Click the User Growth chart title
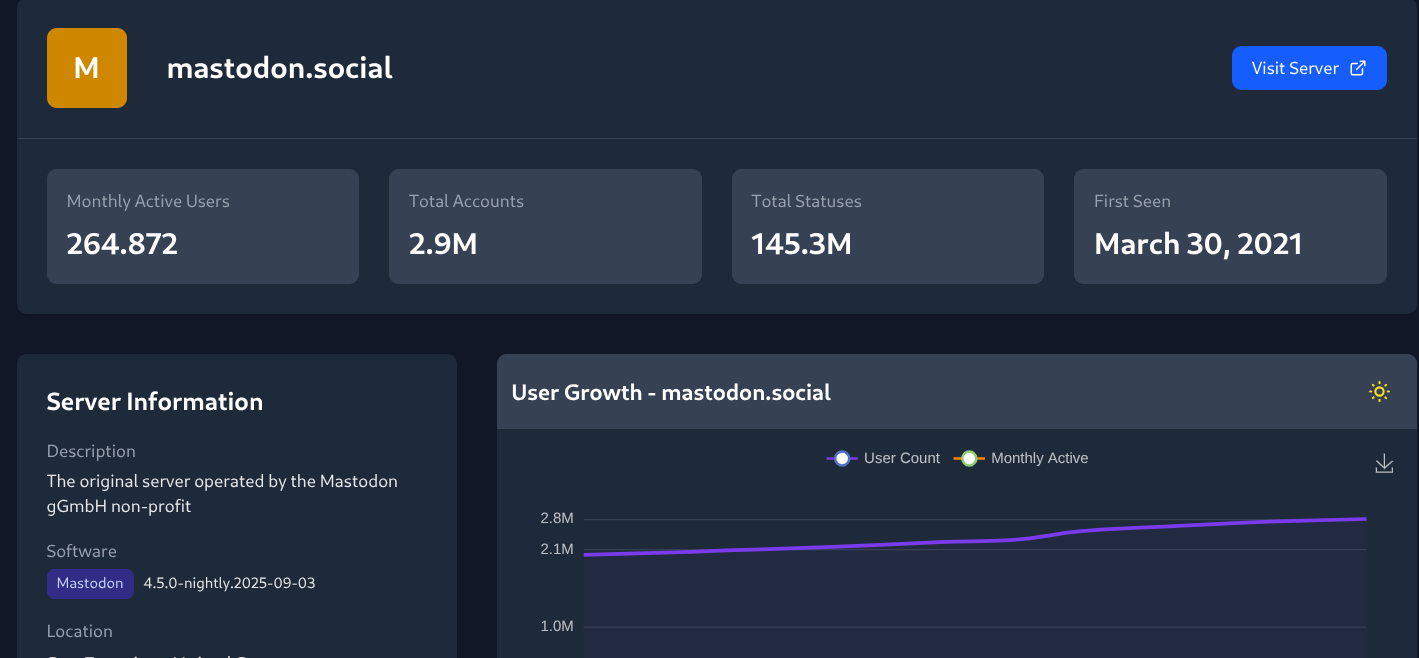 click(671, 392)
